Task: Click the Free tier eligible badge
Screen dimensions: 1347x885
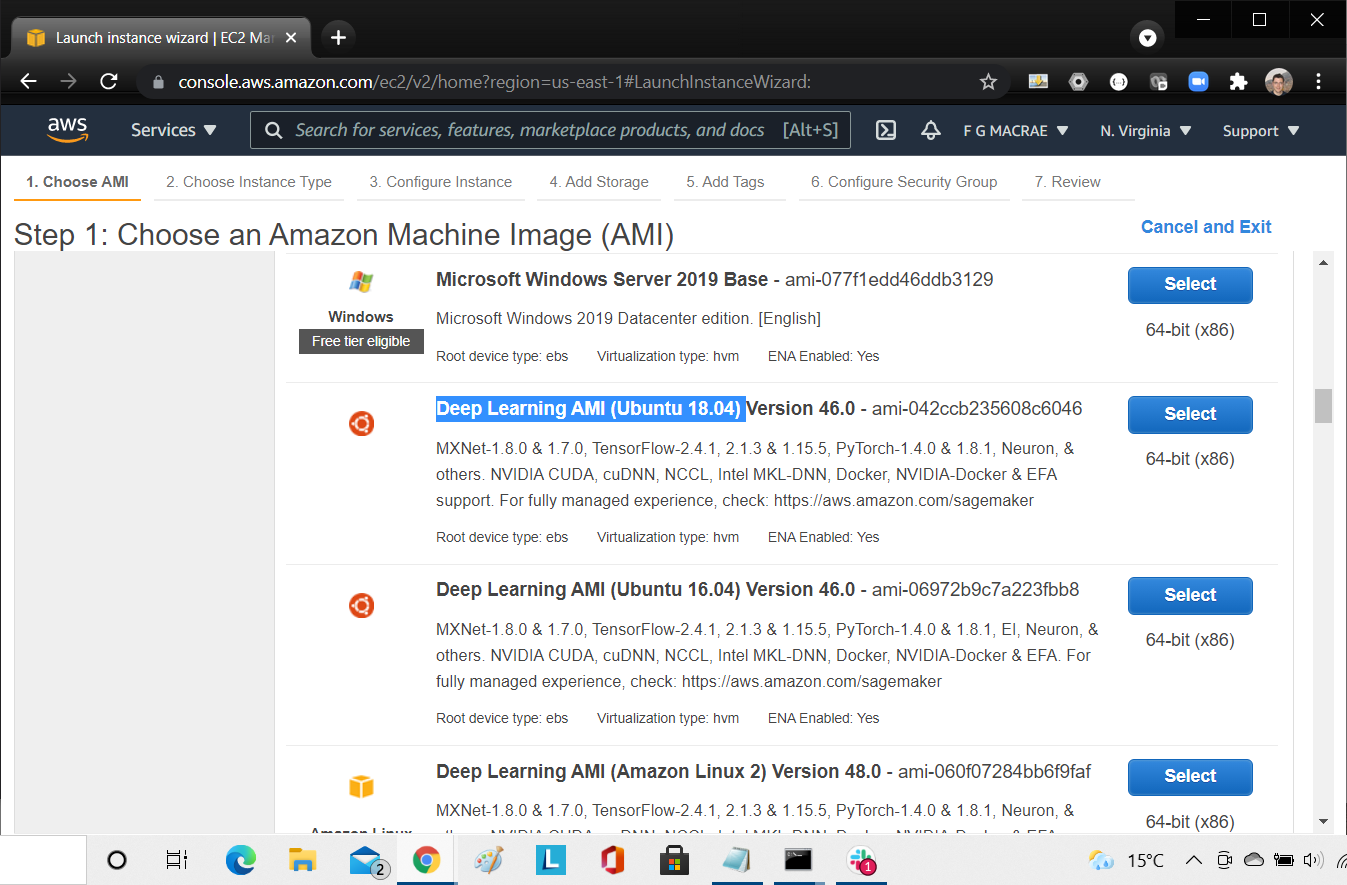Action: click(361, 341)
